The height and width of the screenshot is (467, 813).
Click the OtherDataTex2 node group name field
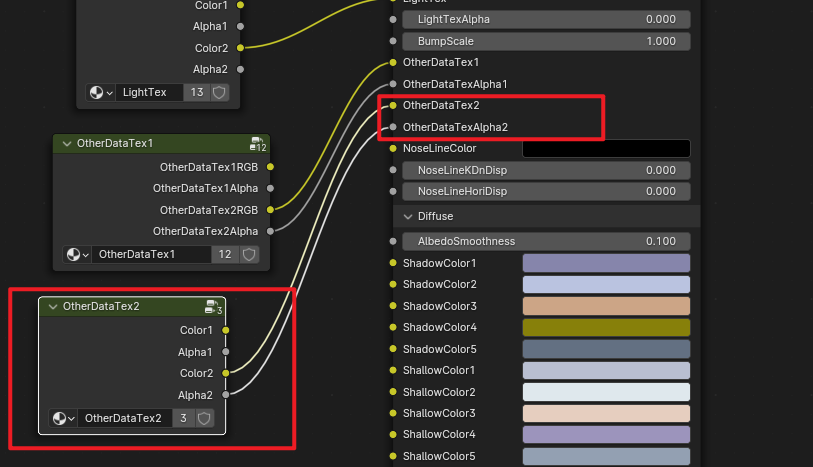point(124,418)
